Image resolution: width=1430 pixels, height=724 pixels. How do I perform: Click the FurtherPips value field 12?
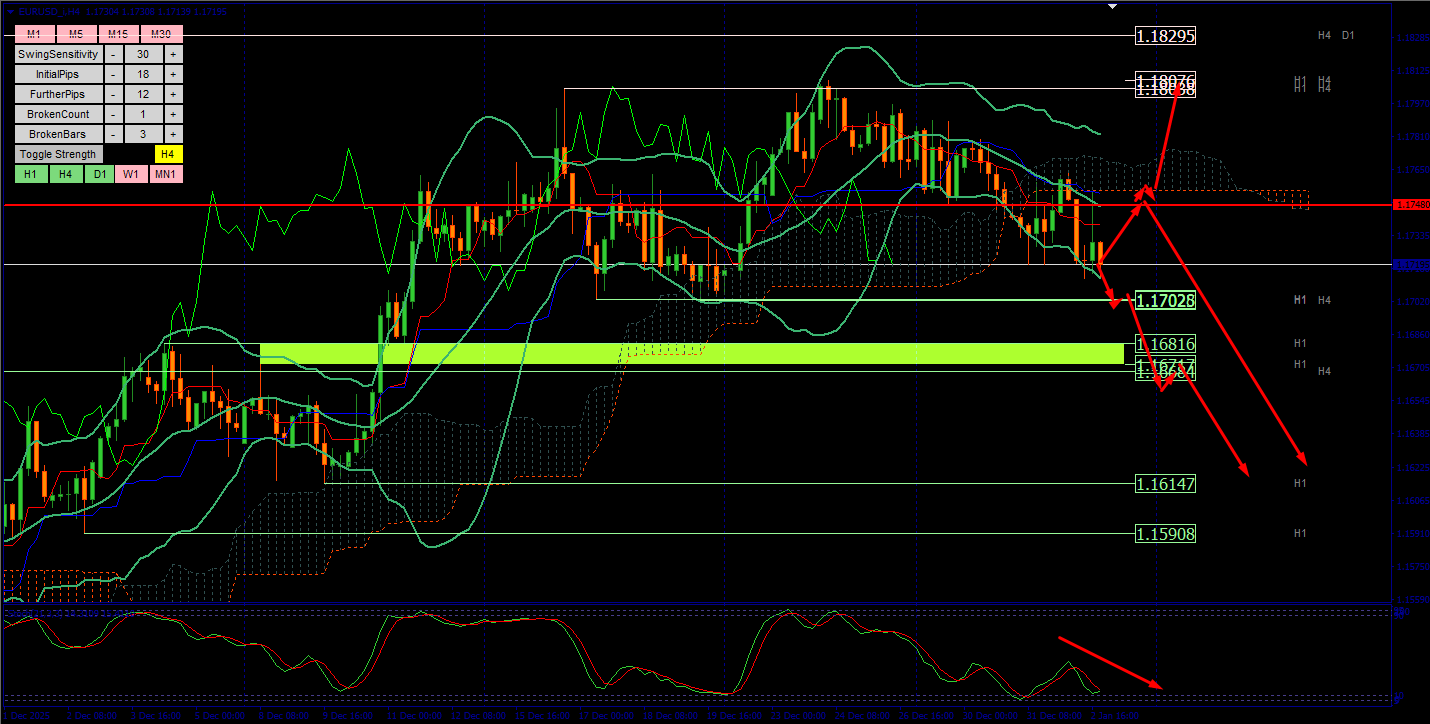tap(143, 94)
